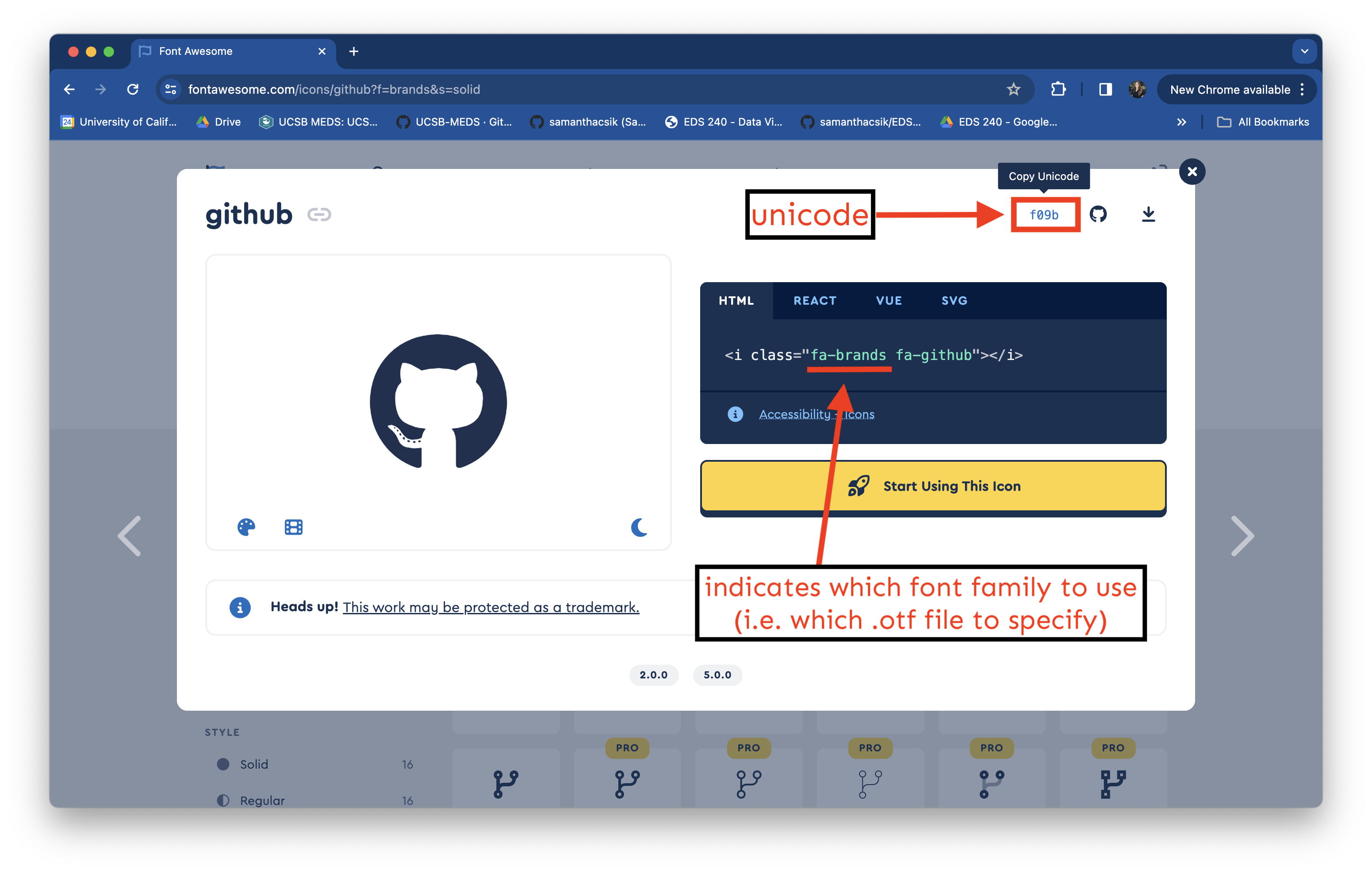
Task: Select the Solid style filter
Action: [253, 764]
